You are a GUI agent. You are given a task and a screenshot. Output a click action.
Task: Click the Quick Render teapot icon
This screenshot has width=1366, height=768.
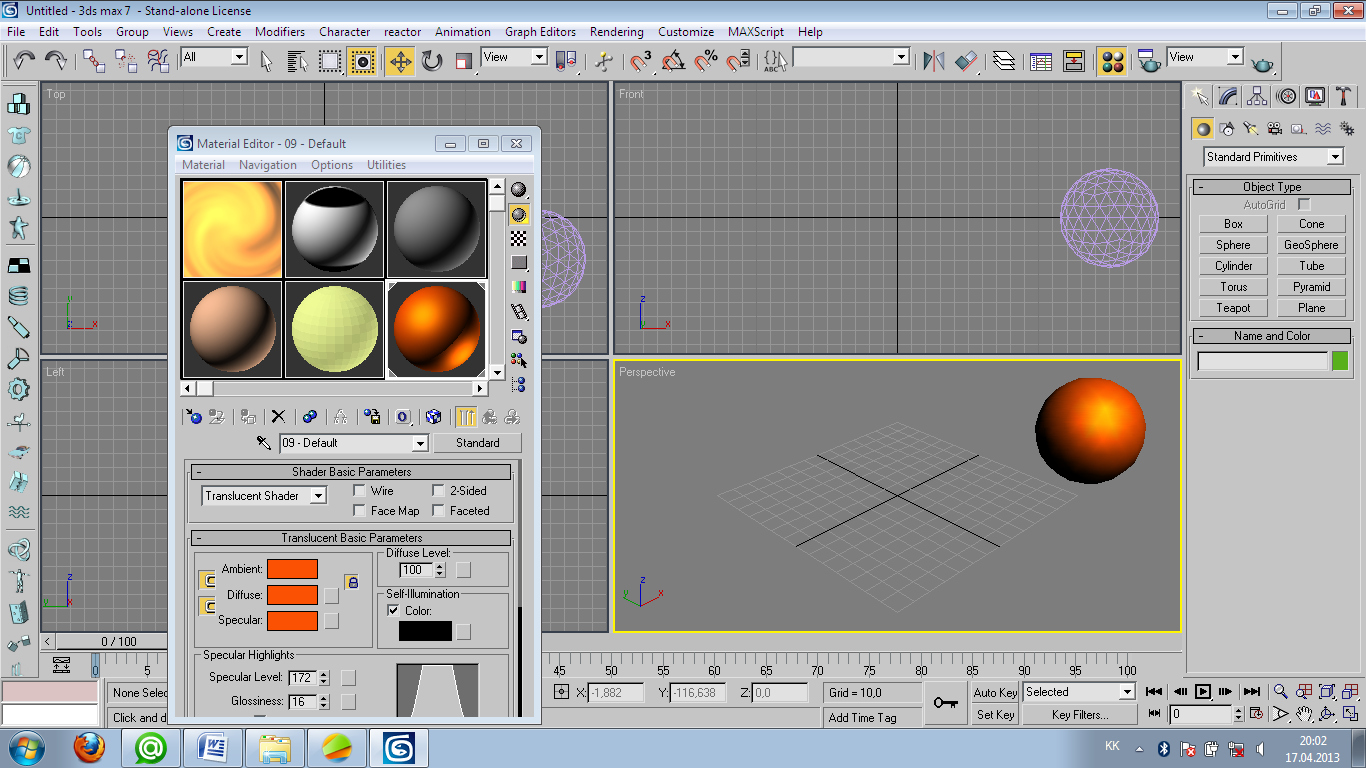point(1263,62)
